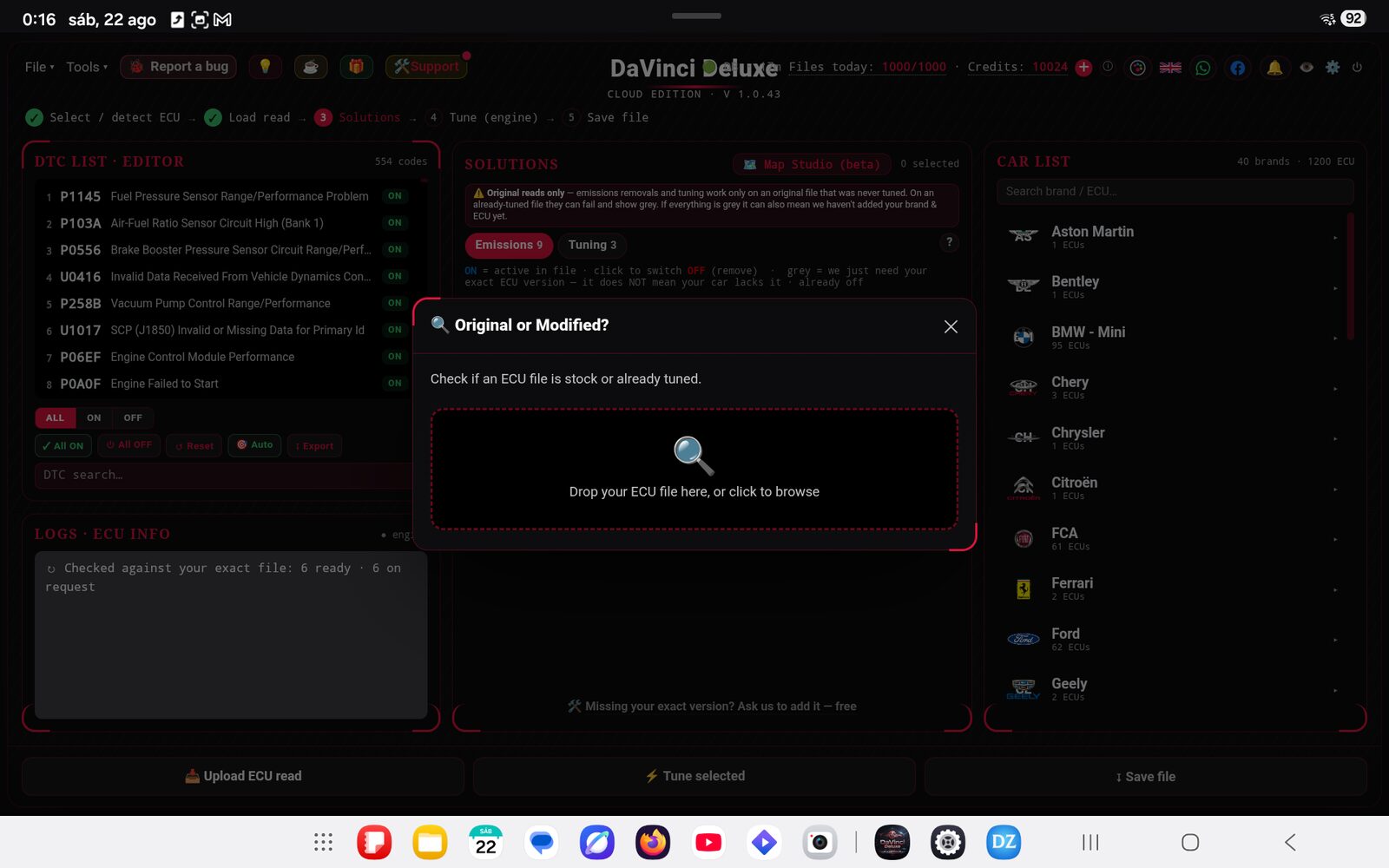The image size is (1389, 868).
Task: Click Tune selected button
Action: click(x=694, y=776)
